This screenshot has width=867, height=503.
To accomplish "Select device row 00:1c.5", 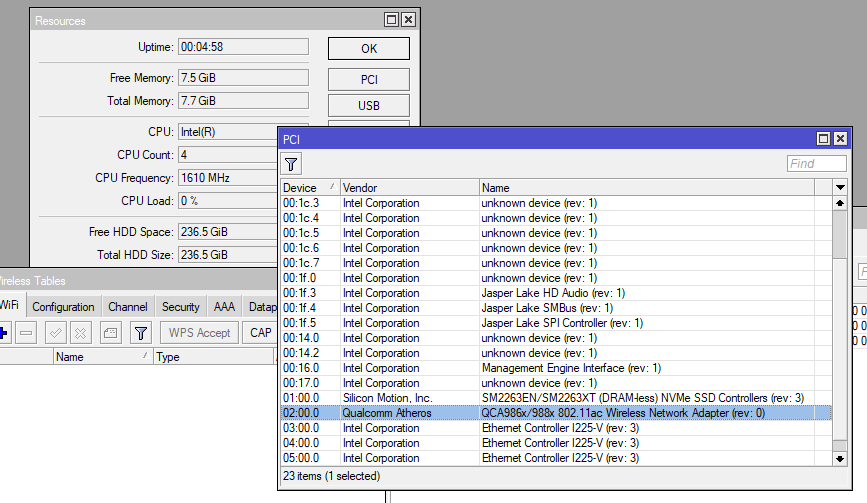I will [x=556, y=233].
